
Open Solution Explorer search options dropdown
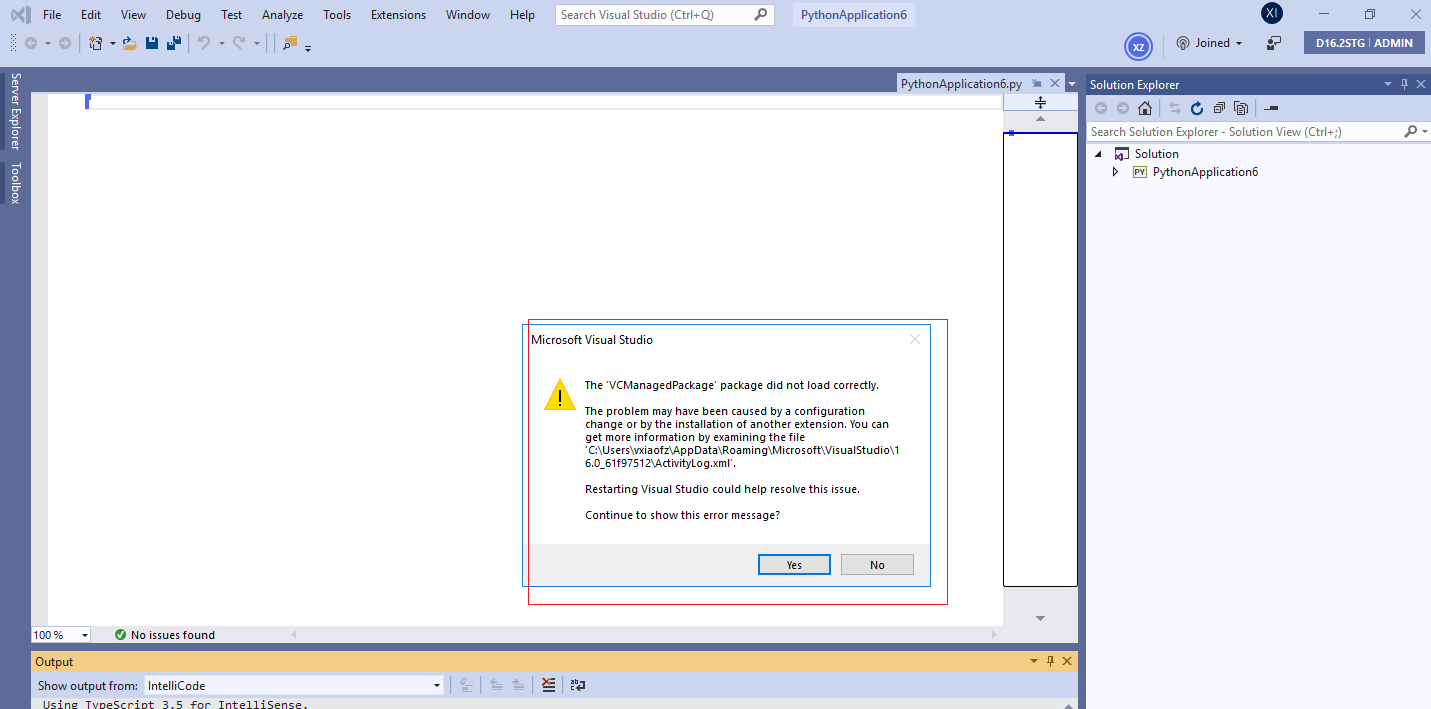[x=1423, y=132]
